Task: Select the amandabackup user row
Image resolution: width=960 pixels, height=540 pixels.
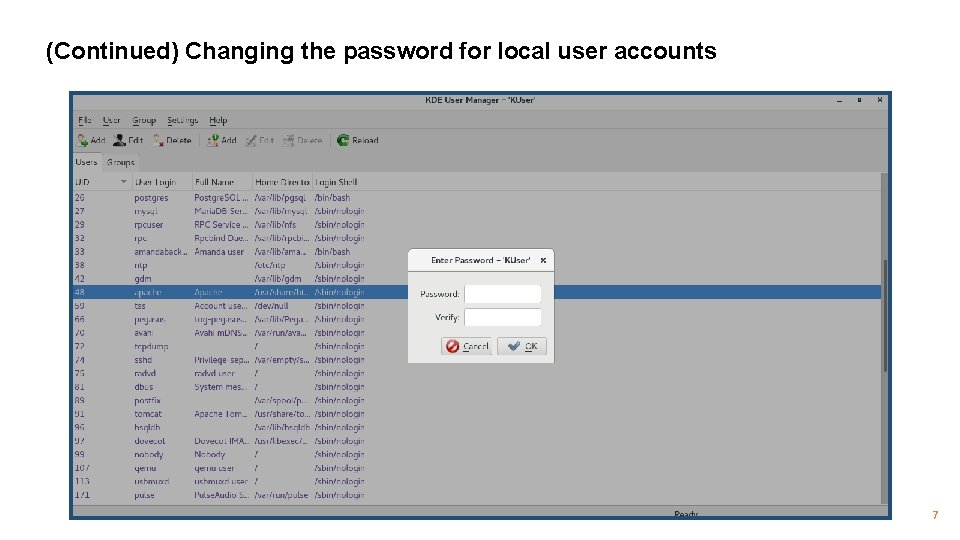Action: click(x=478, y=252)
